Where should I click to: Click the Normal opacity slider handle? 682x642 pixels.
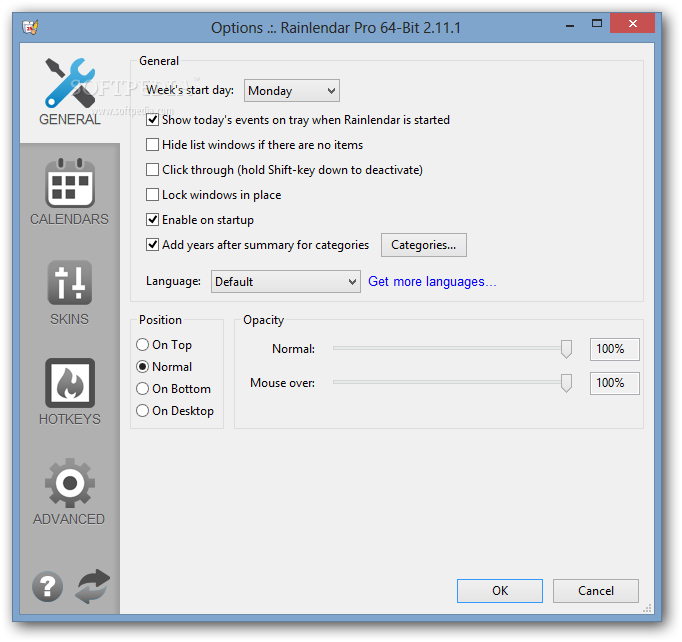click(x=566, y=349)
